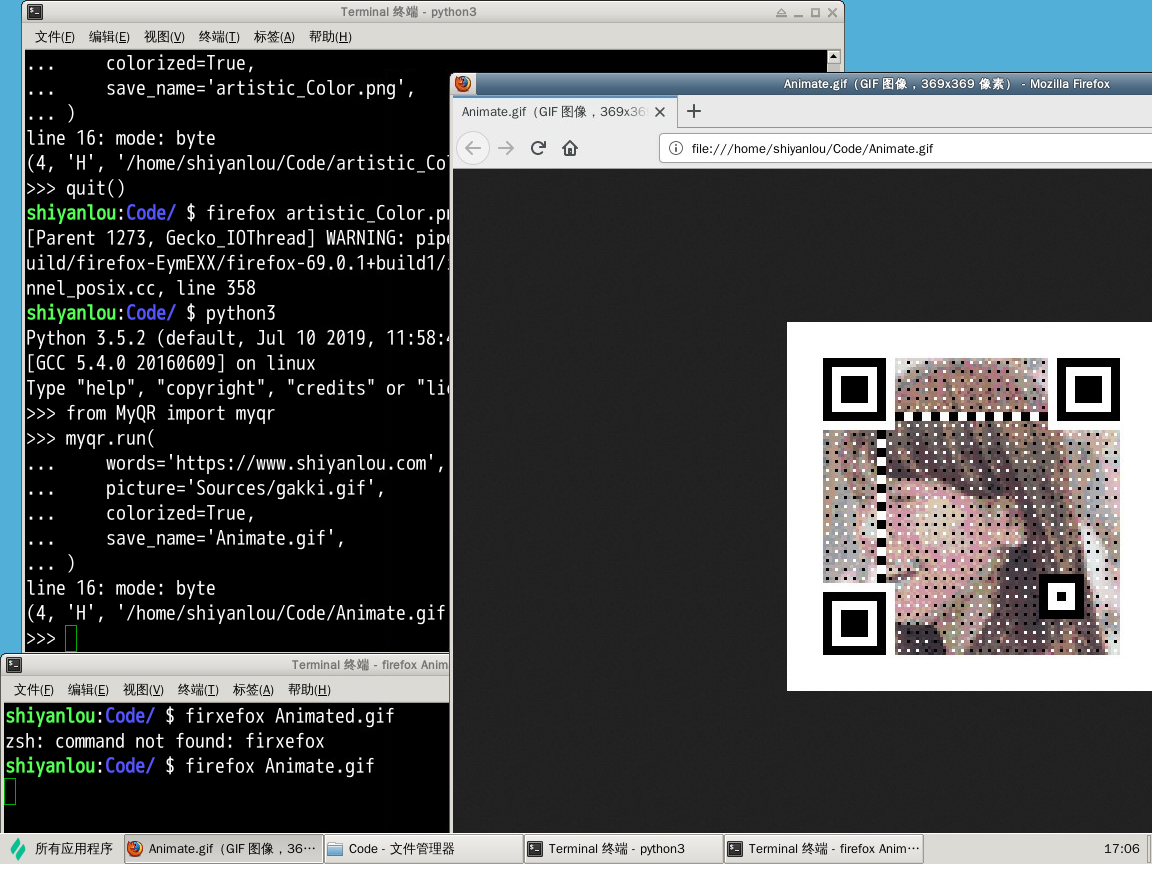Close the python3 terminal window
1152x896 pixels.
tap(832, 12)
